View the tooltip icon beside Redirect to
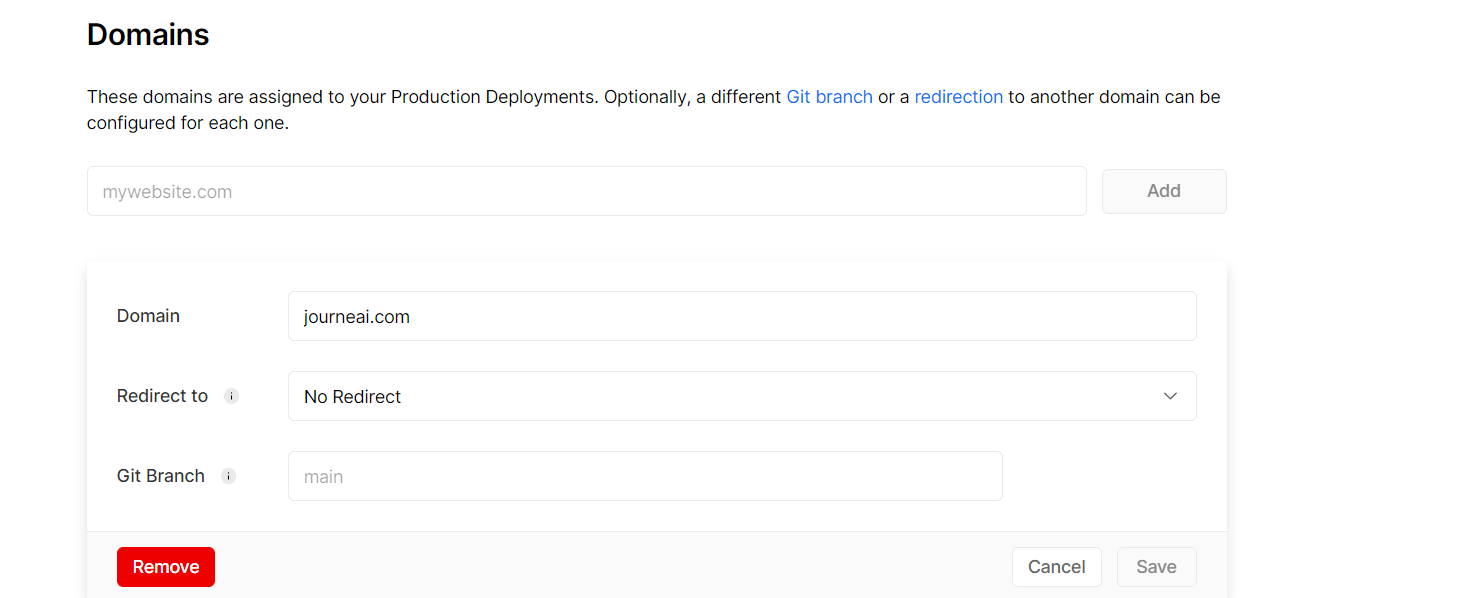The image size is (1468, 598). tap(231, 396)
